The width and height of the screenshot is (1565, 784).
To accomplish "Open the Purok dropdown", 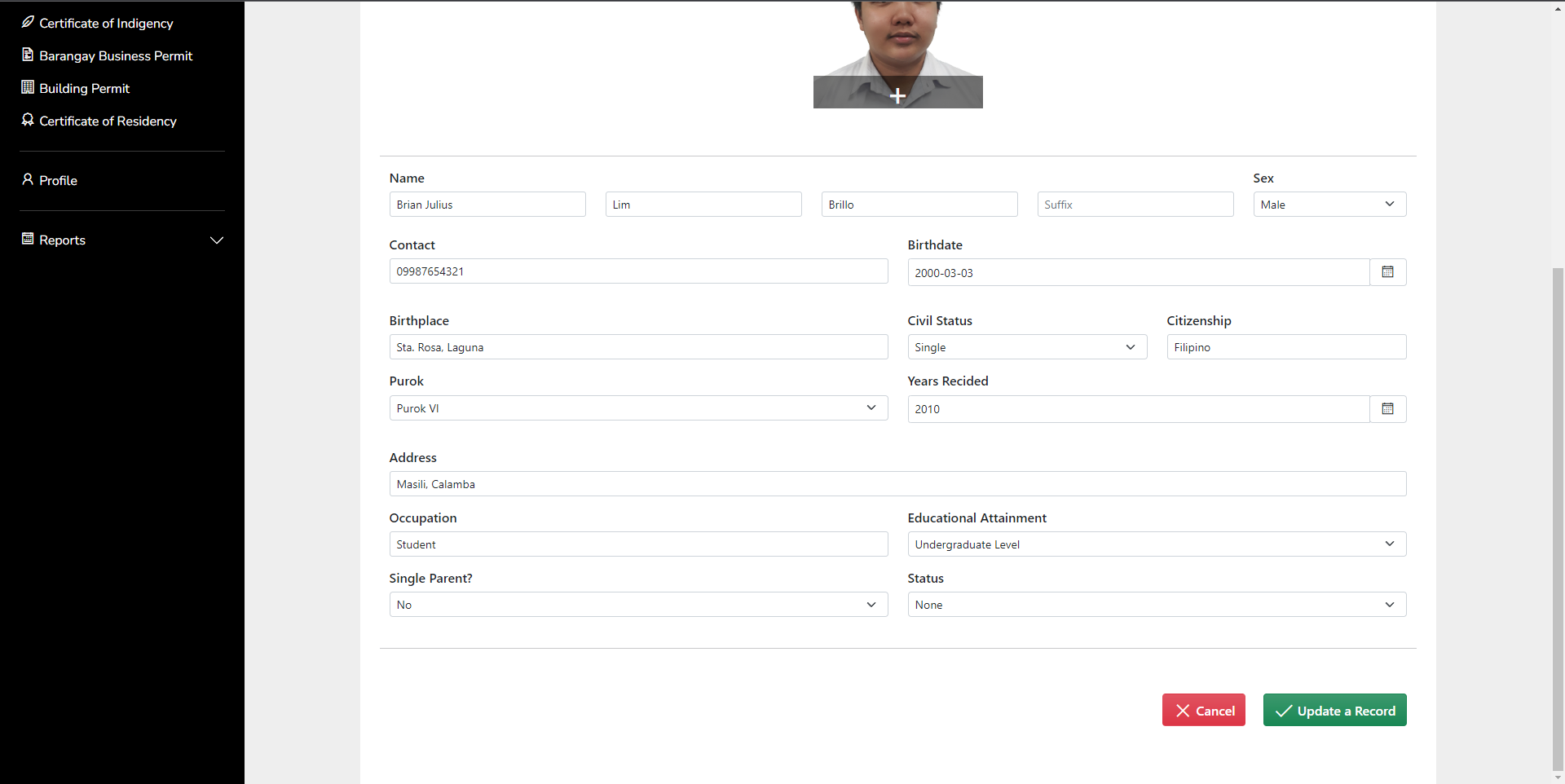I will pyautogui.click(x=637, y=408).
